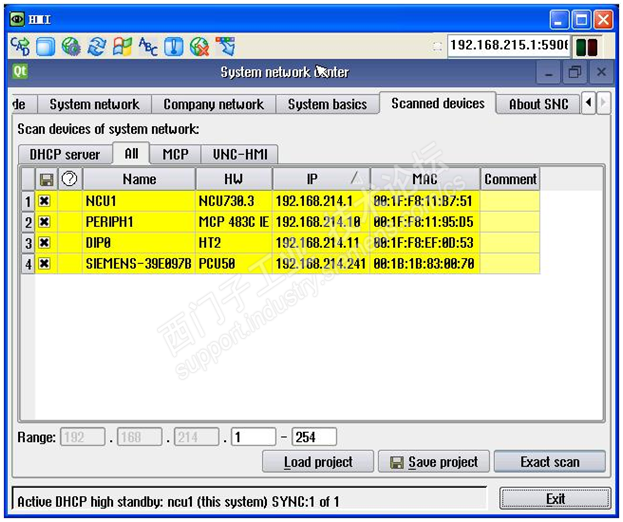Image resolution: width=623 pixels, height=522 pixels.
Task: Select the SIEMENS-39E097B name cell
Action: (139, 264)
